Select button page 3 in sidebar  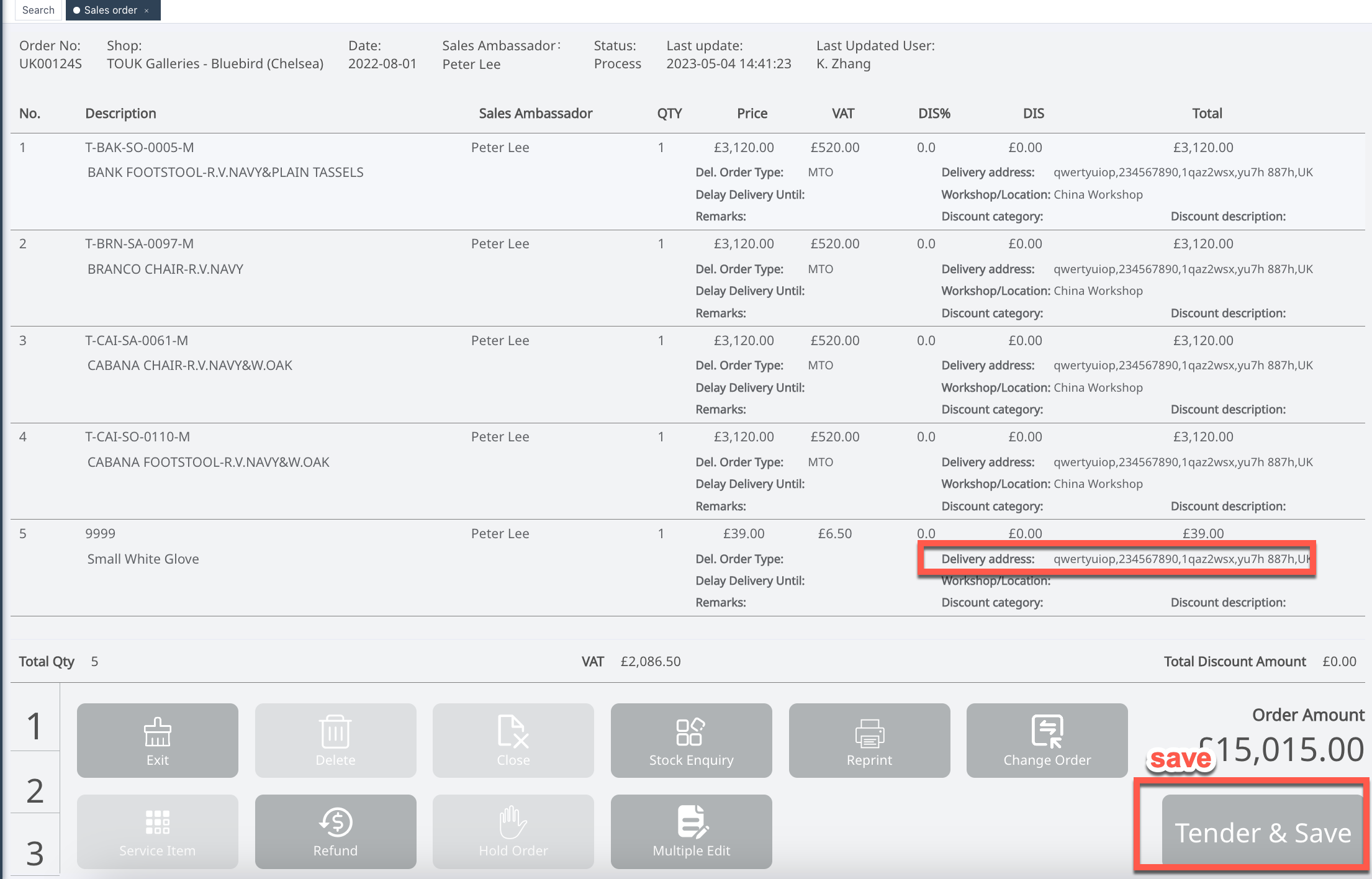pos(35,852)
